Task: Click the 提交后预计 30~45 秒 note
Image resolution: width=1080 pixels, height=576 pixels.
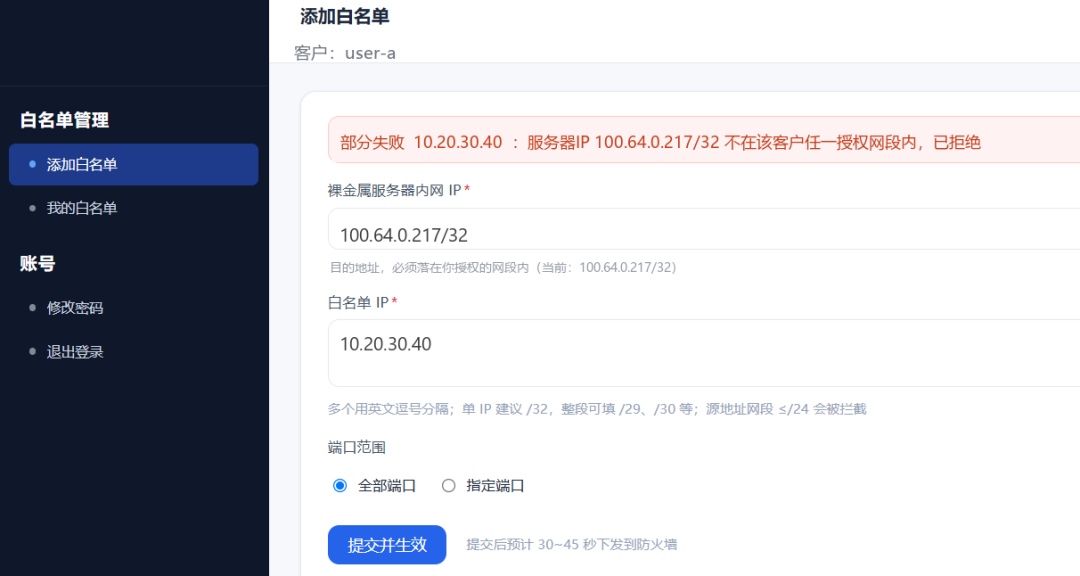Action: [572, 545]
